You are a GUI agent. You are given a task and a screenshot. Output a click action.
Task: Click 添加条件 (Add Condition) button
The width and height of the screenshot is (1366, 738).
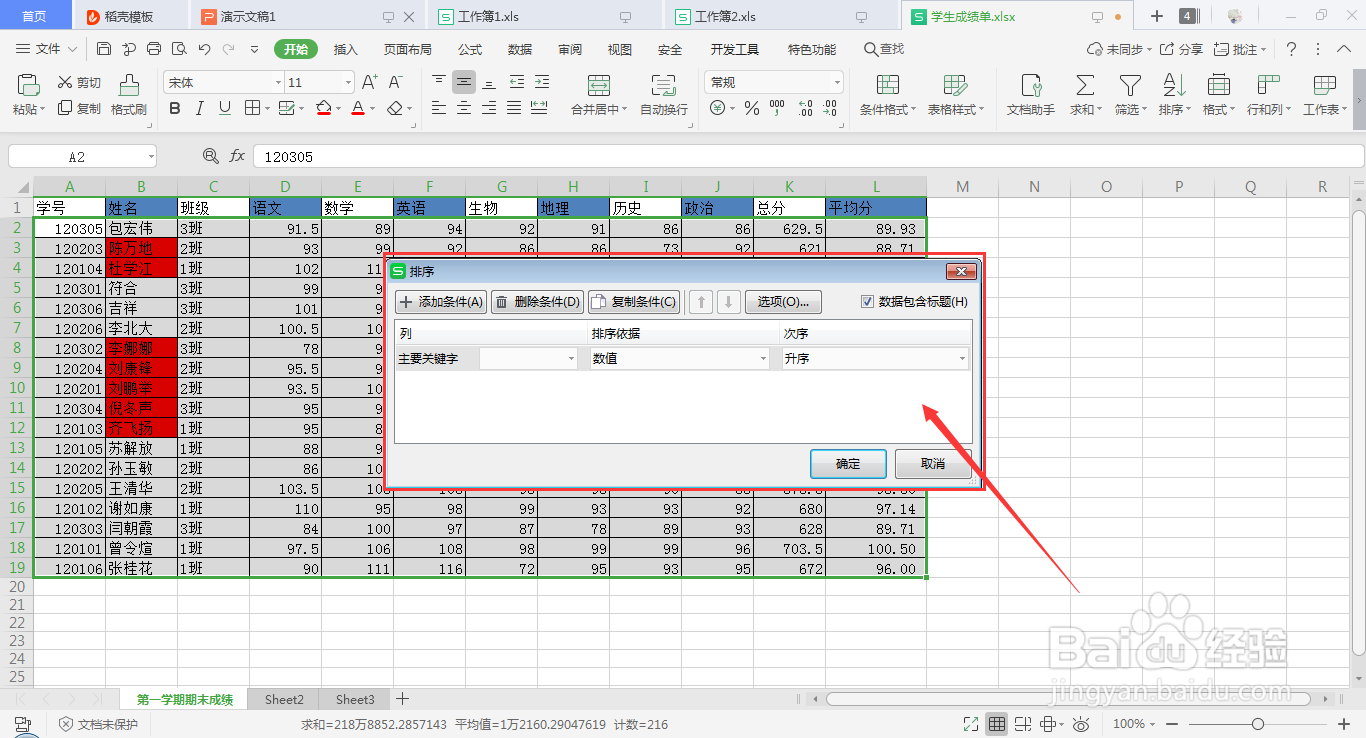click(441, 301)
